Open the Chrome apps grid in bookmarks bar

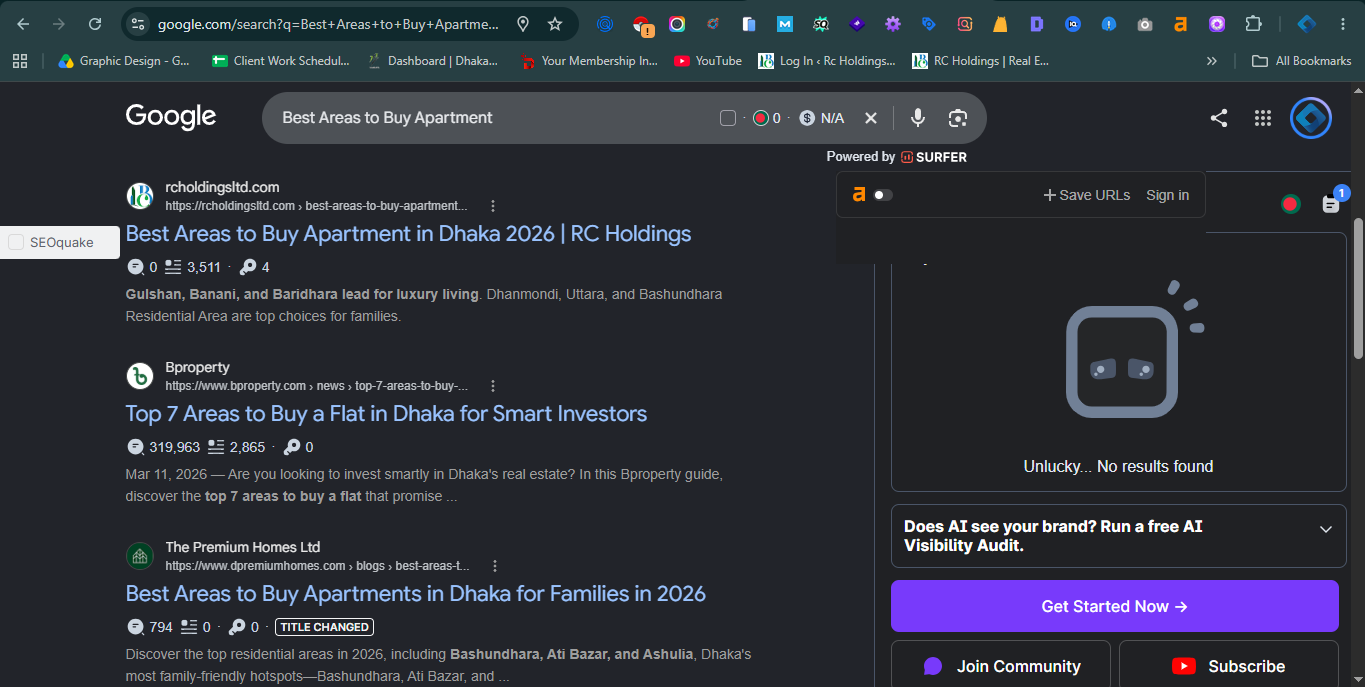click(20, 61)
